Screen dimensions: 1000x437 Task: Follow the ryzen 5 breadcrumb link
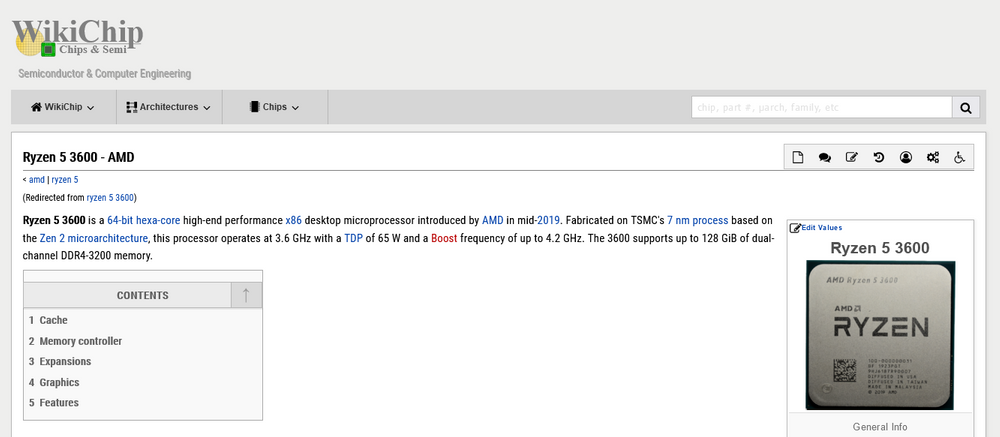[65, 180]
